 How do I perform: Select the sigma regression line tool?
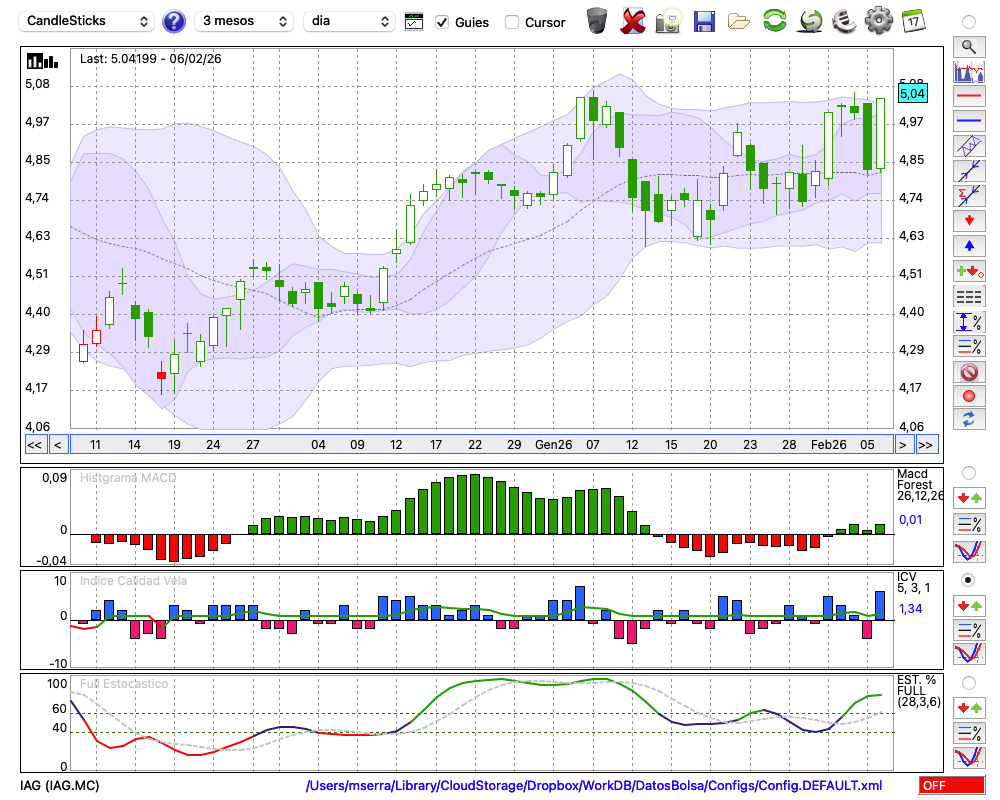969,195
